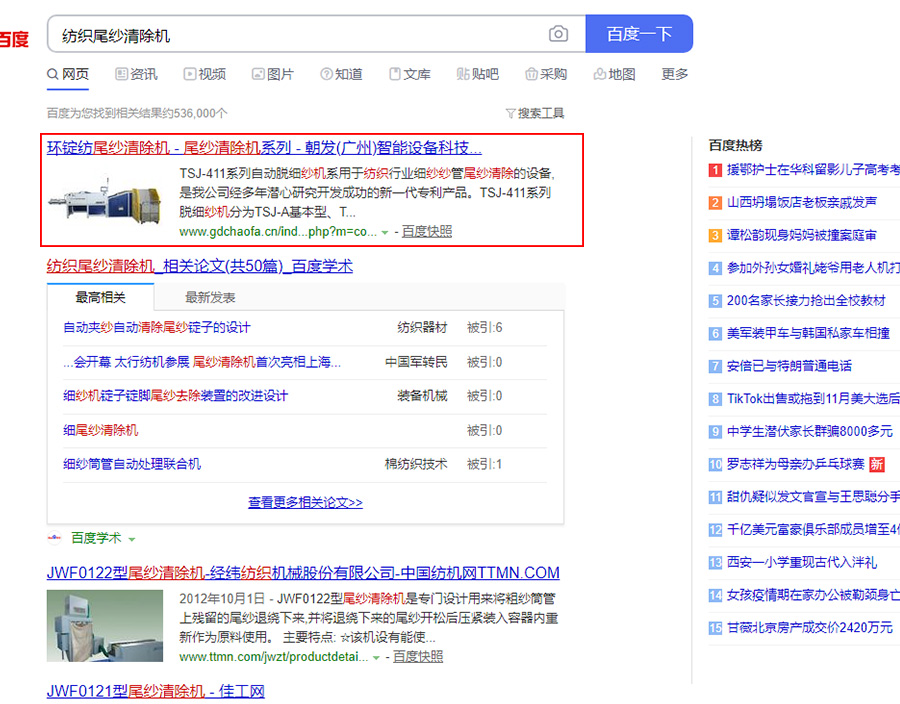Expand the ttmn.com result dropdown arrow
Image resolution: width=900 pixels, height=704 pixels.
376,658
